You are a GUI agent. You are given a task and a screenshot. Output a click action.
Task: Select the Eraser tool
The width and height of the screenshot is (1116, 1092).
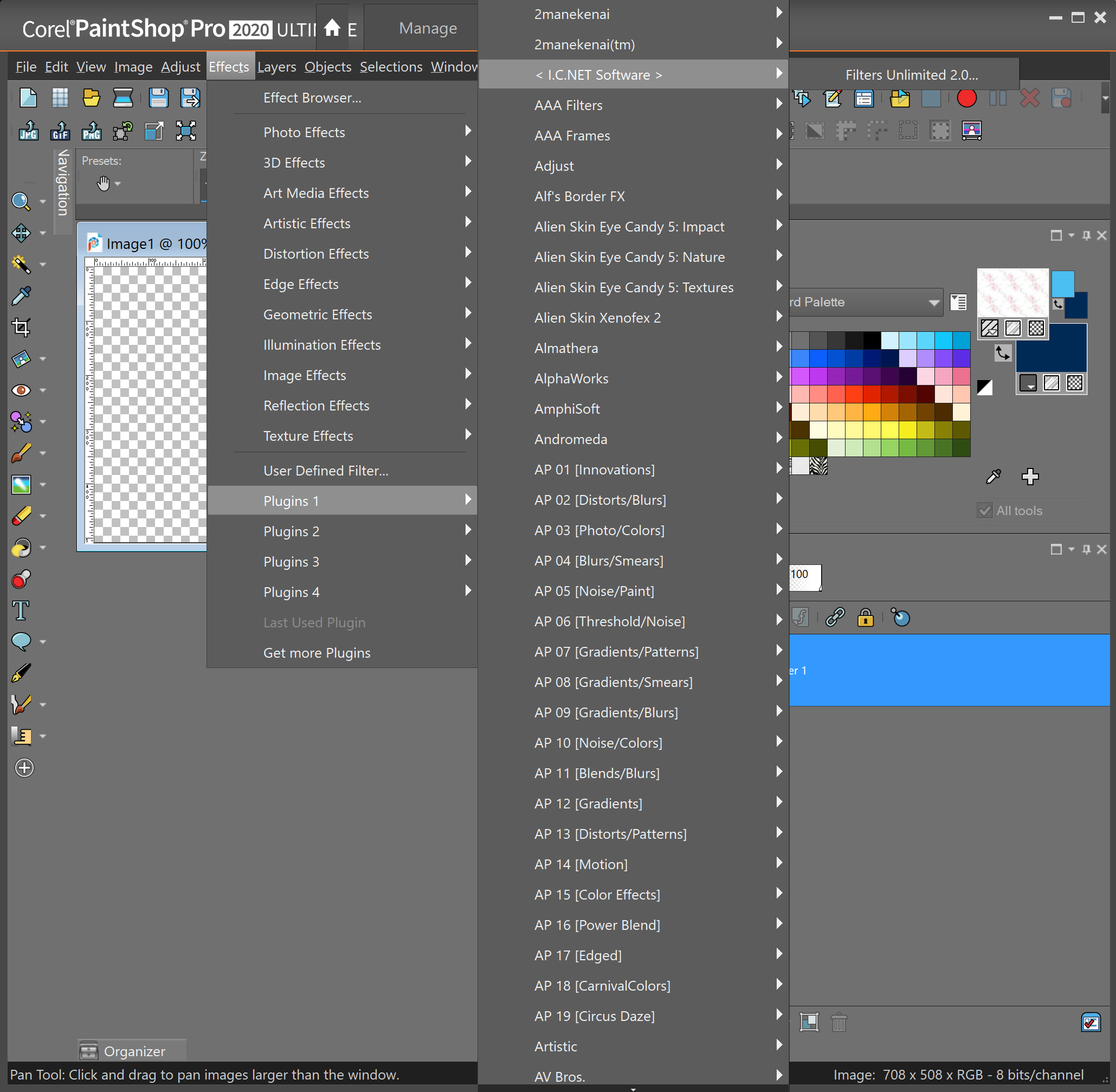click(21, 516)
